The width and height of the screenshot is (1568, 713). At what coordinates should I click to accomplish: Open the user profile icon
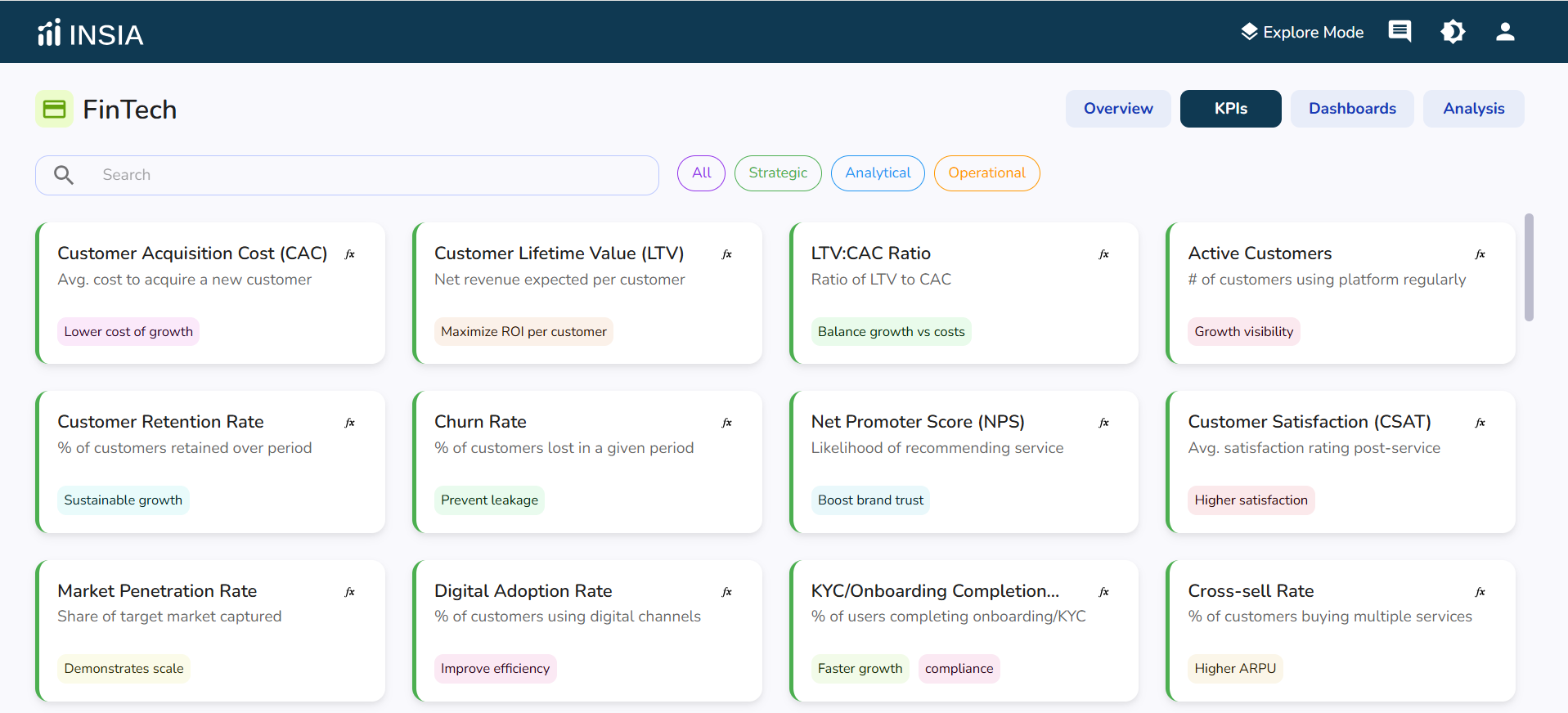click(x=1505, y=32)
